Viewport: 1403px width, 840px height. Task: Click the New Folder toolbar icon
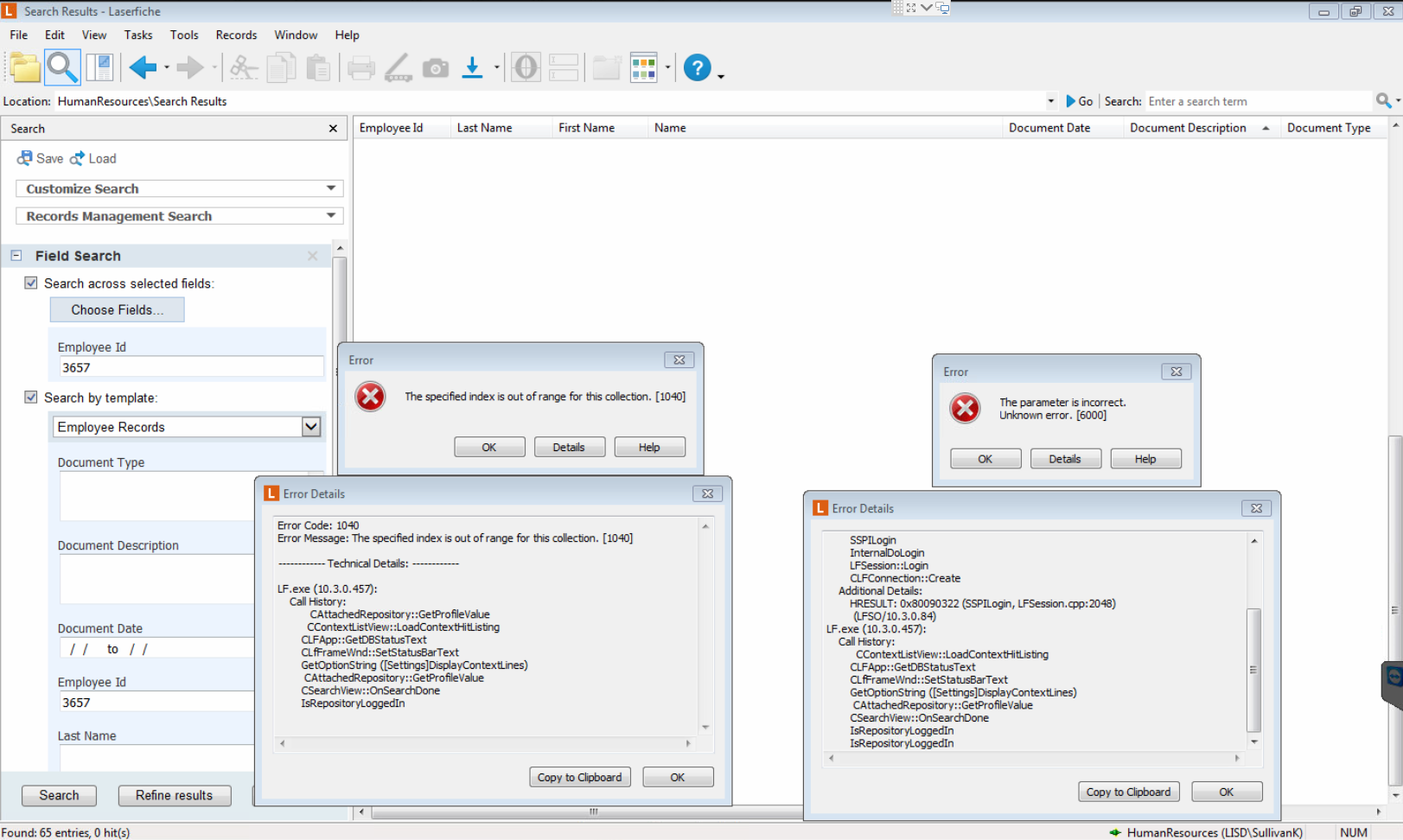607,67
